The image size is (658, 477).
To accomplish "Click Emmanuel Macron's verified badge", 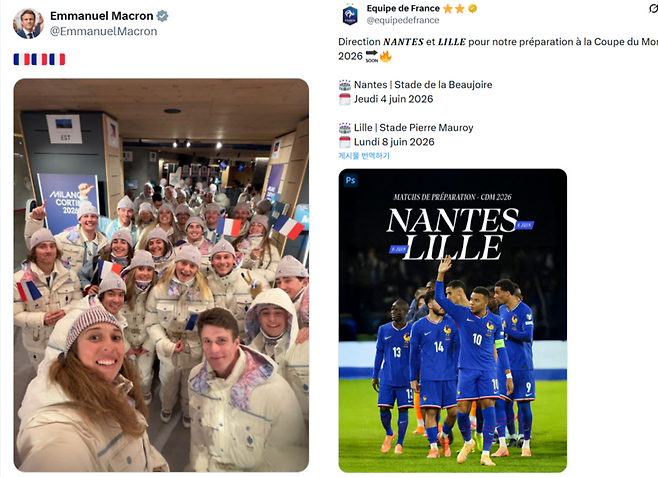I will (x=162, y=16).
